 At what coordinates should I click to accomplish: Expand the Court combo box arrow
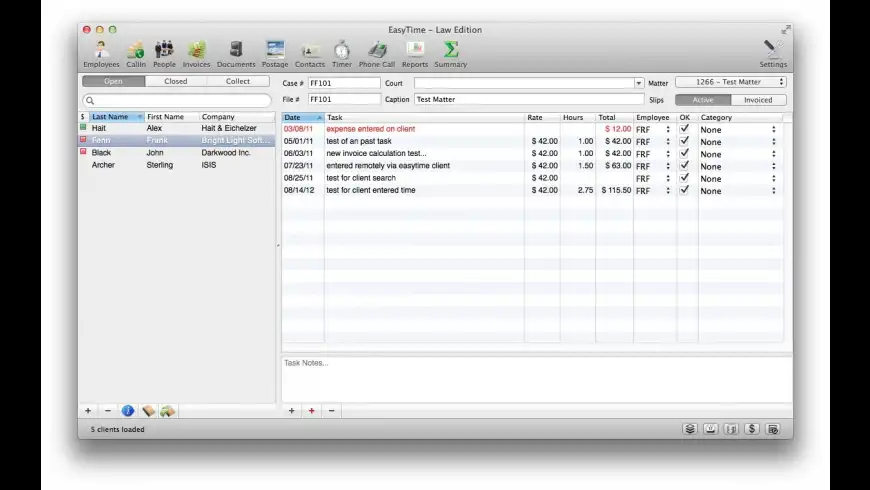coord(639,83)
